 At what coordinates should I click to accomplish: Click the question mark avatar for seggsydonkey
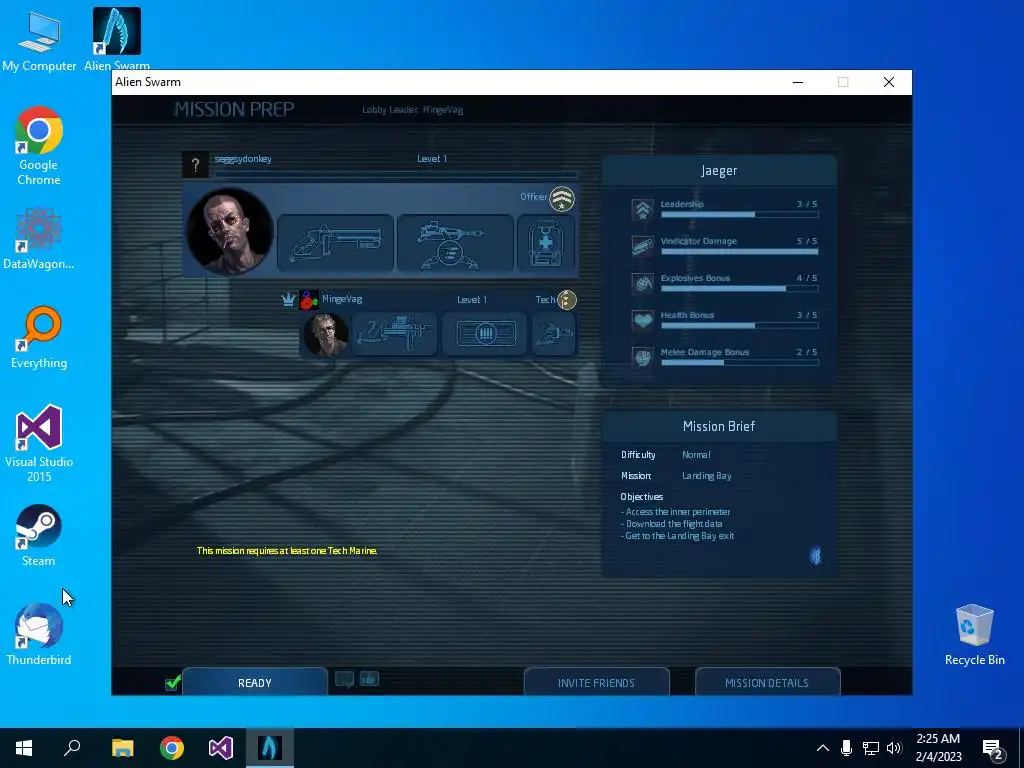tap(195, 165)
